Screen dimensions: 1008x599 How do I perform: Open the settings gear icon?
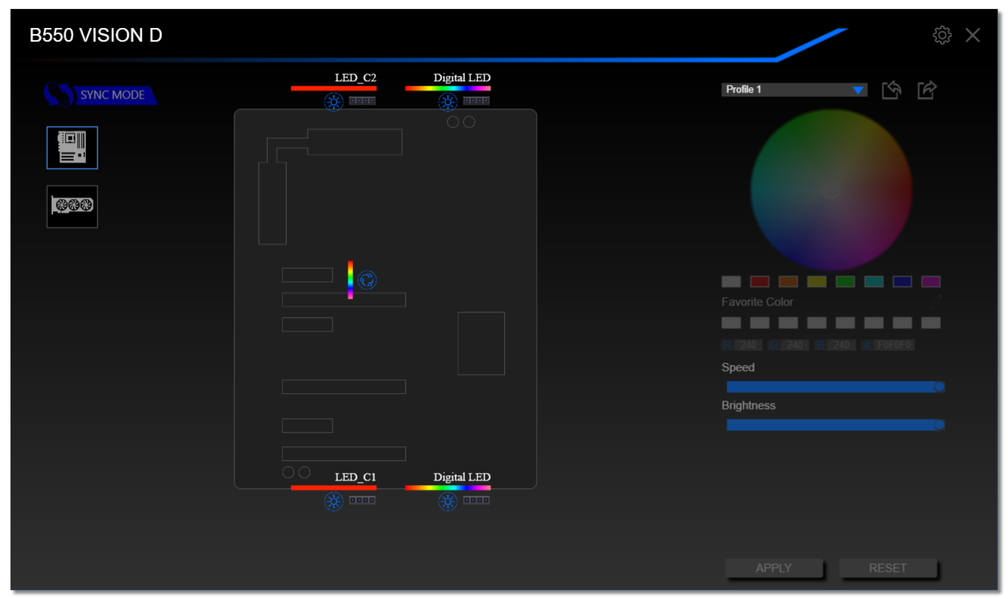pyautogui.click(x=942, y=35)
